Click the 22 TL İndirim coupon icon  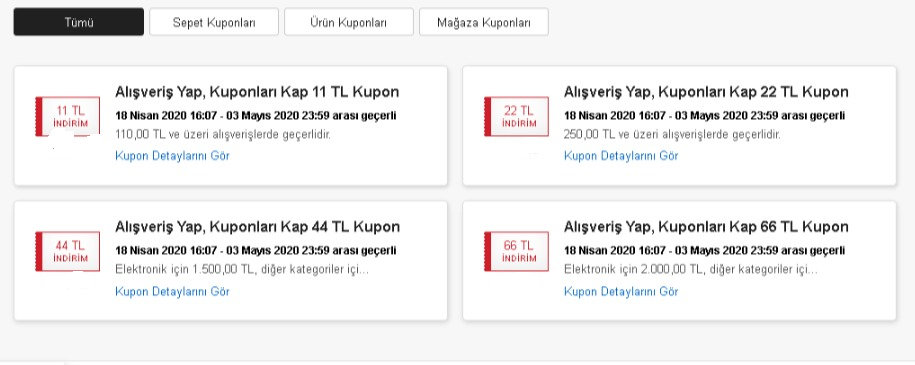click(x=516, y=117)
